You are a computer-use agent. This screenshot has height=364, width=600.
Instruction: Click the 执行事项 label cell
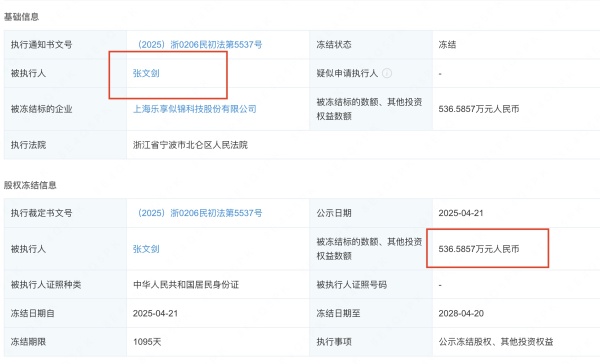[371, 341]
